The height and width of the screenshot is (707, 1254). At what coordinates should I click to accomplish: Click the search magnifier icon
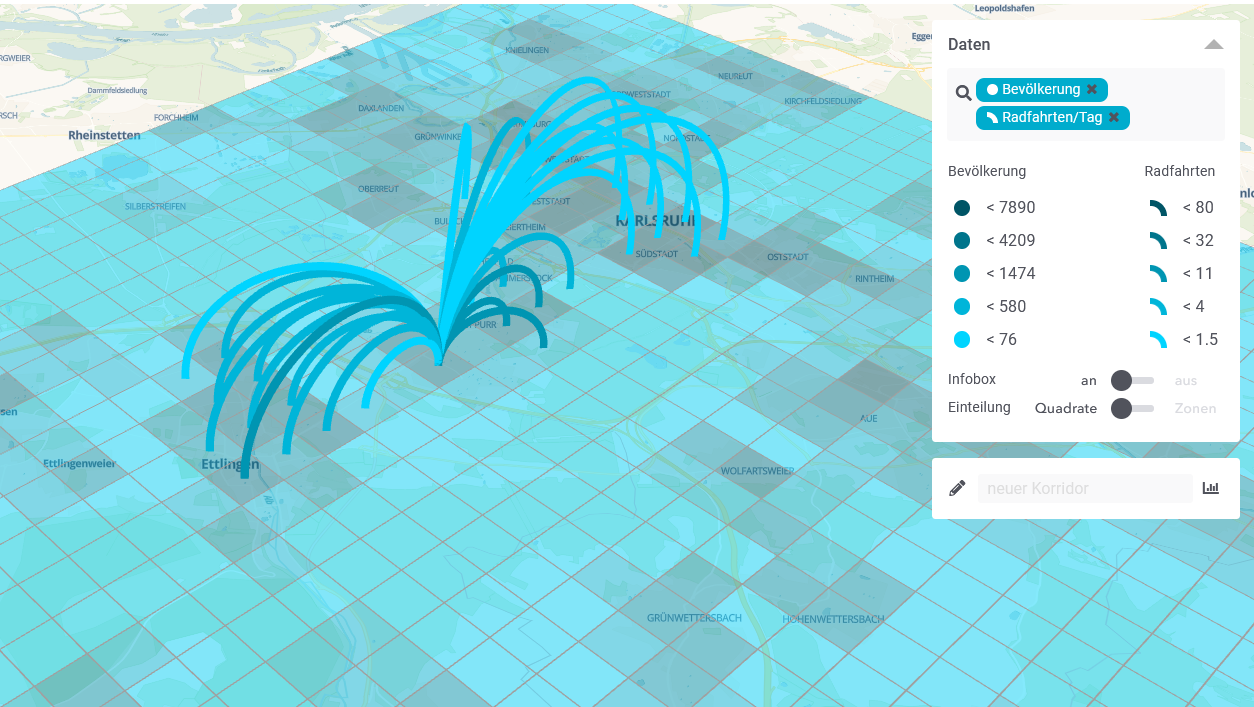coord(963,93)
